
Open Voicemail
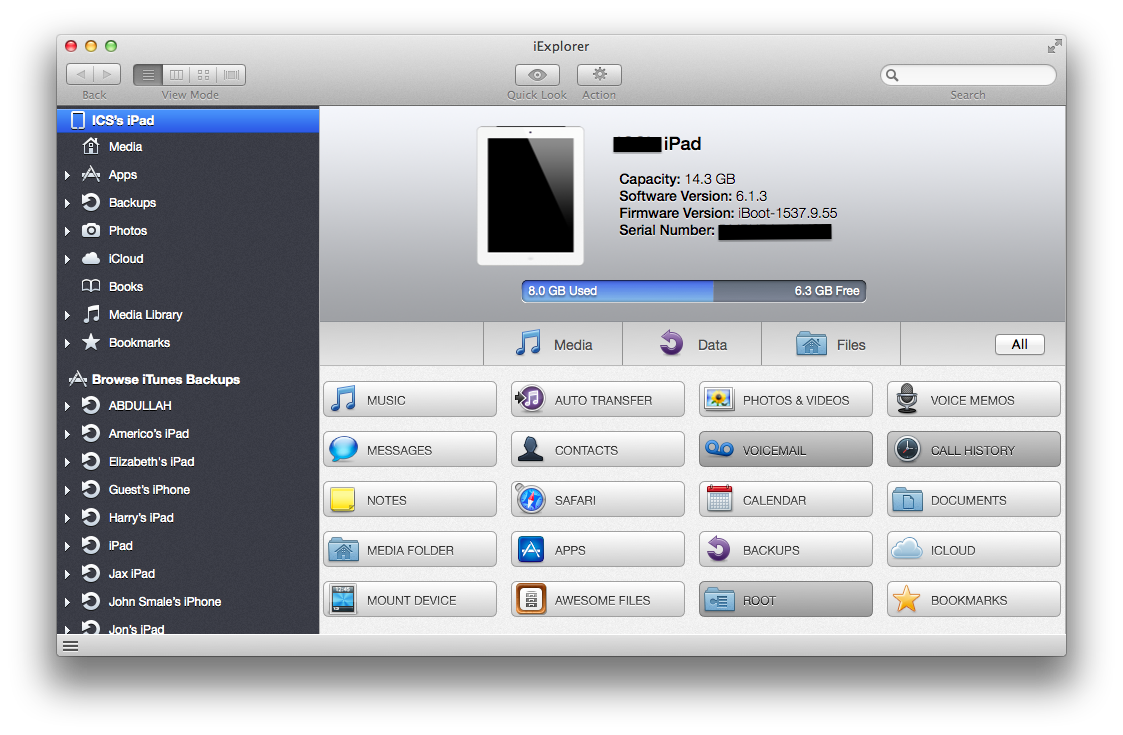click(x=786, y=450)
